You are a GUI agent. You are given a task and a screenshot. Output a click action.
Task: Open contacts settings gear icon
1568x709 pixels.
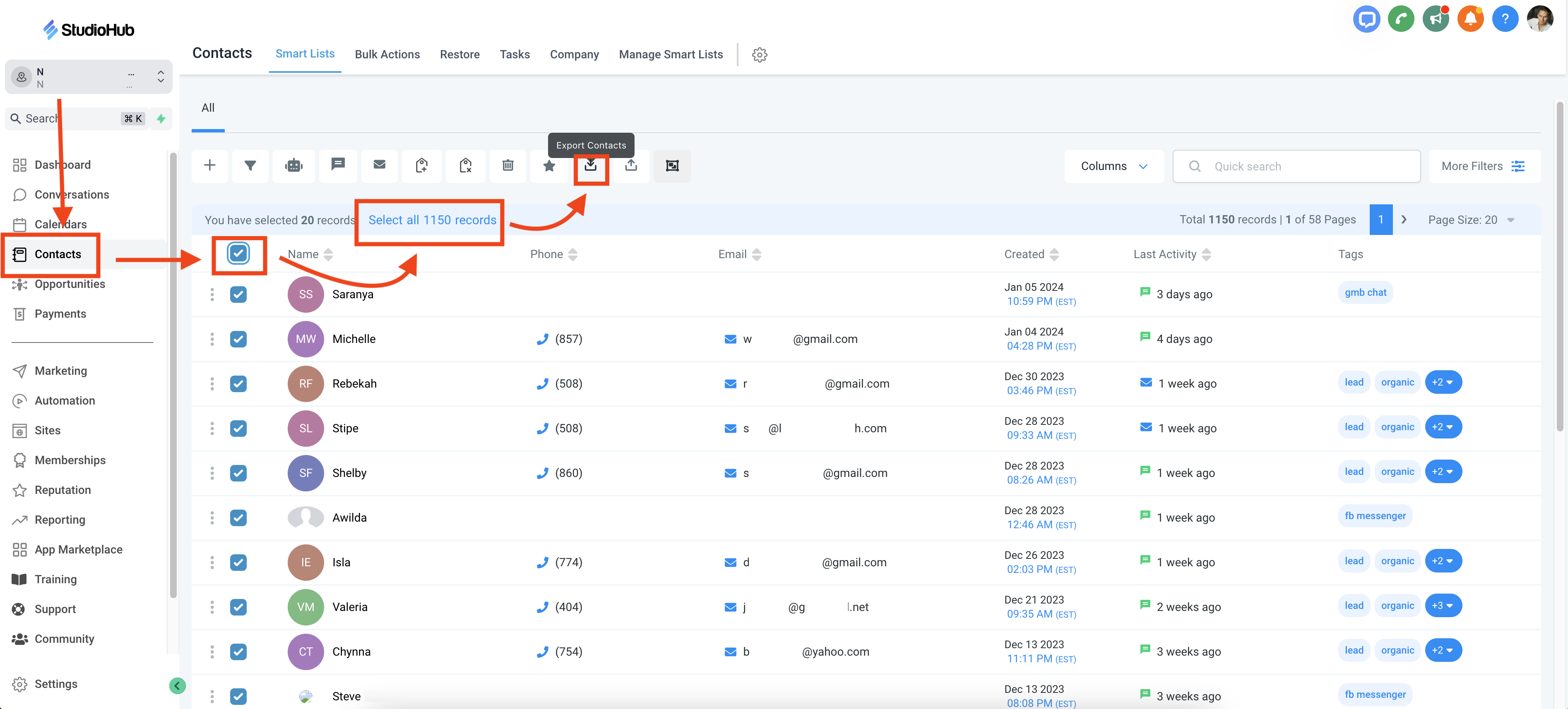pos(759,55)
